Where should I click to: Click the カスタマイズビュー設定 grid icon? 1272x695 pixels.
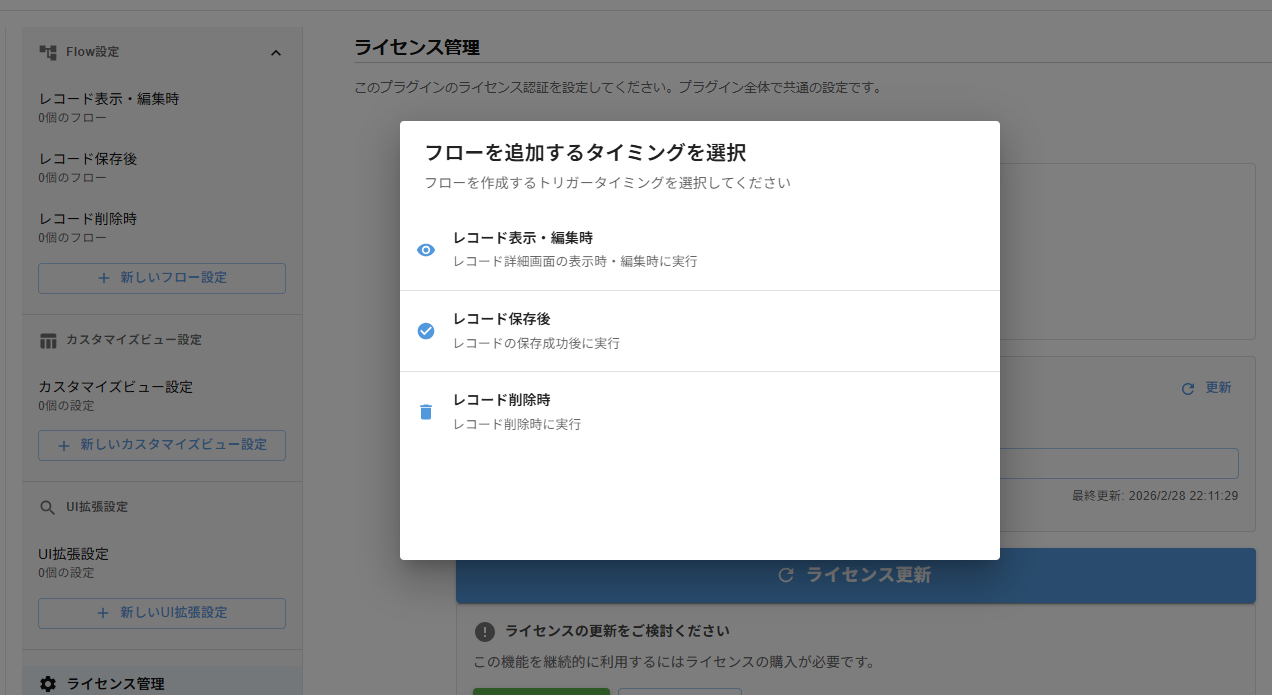(47, 340)
